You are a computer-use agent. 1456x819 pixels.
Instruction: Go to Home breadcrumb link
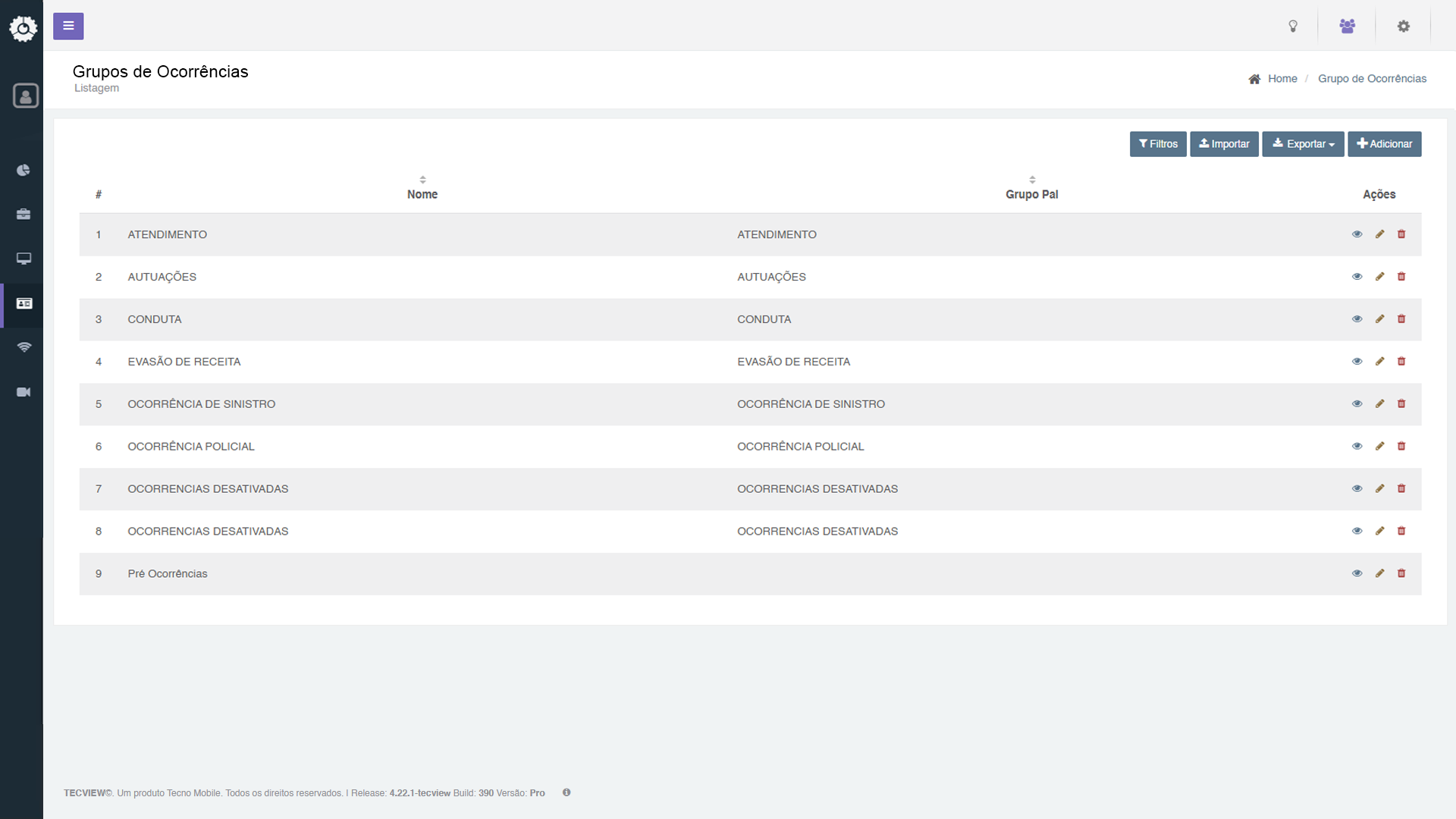tap(1282, 79)
